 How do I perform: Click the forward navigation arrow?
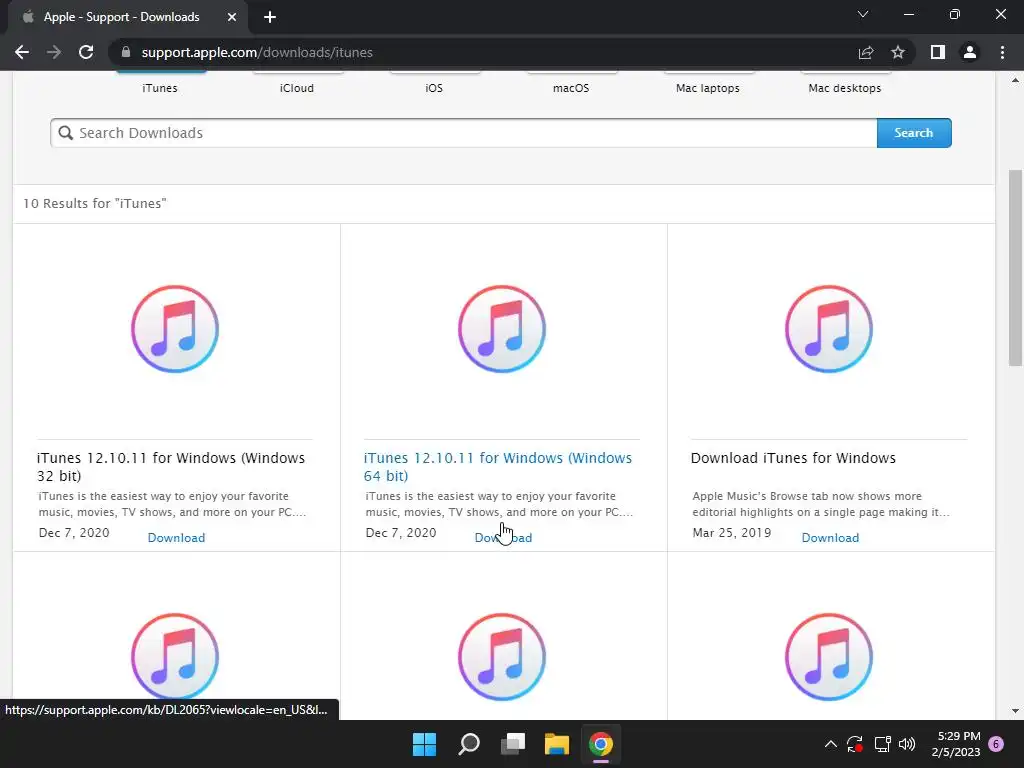pyautogui.click(x=54, y=52)
